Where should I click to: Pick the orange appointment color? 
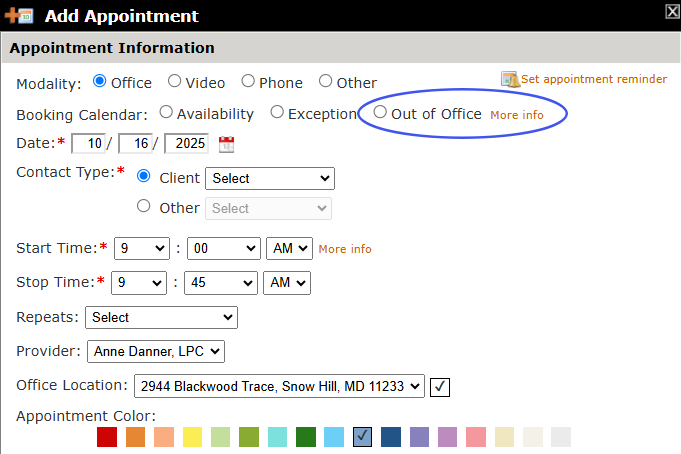[x=136, y=437]
